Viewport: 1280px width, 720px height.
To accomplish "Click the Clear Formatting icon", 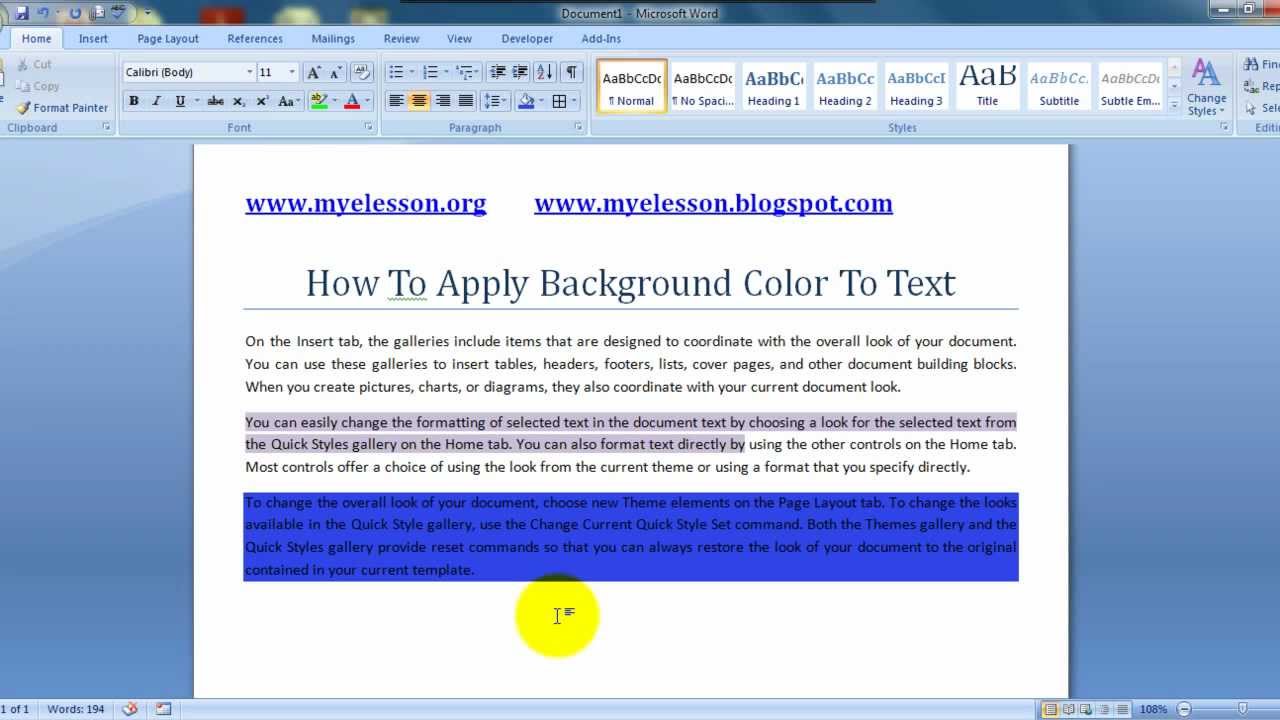I will point(362,72).
